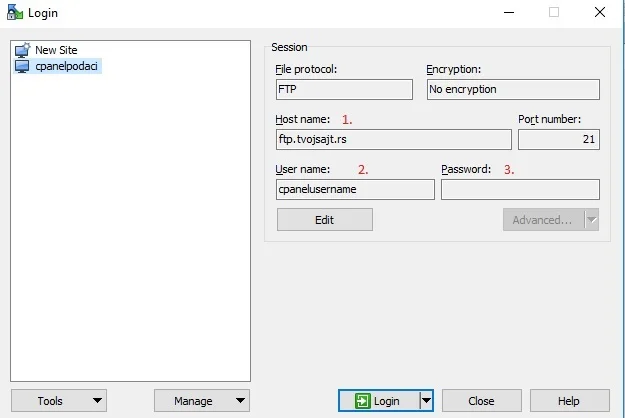Click the File protocol label
Viewport: 625px width, 418px height.
(x=306, y=69)
